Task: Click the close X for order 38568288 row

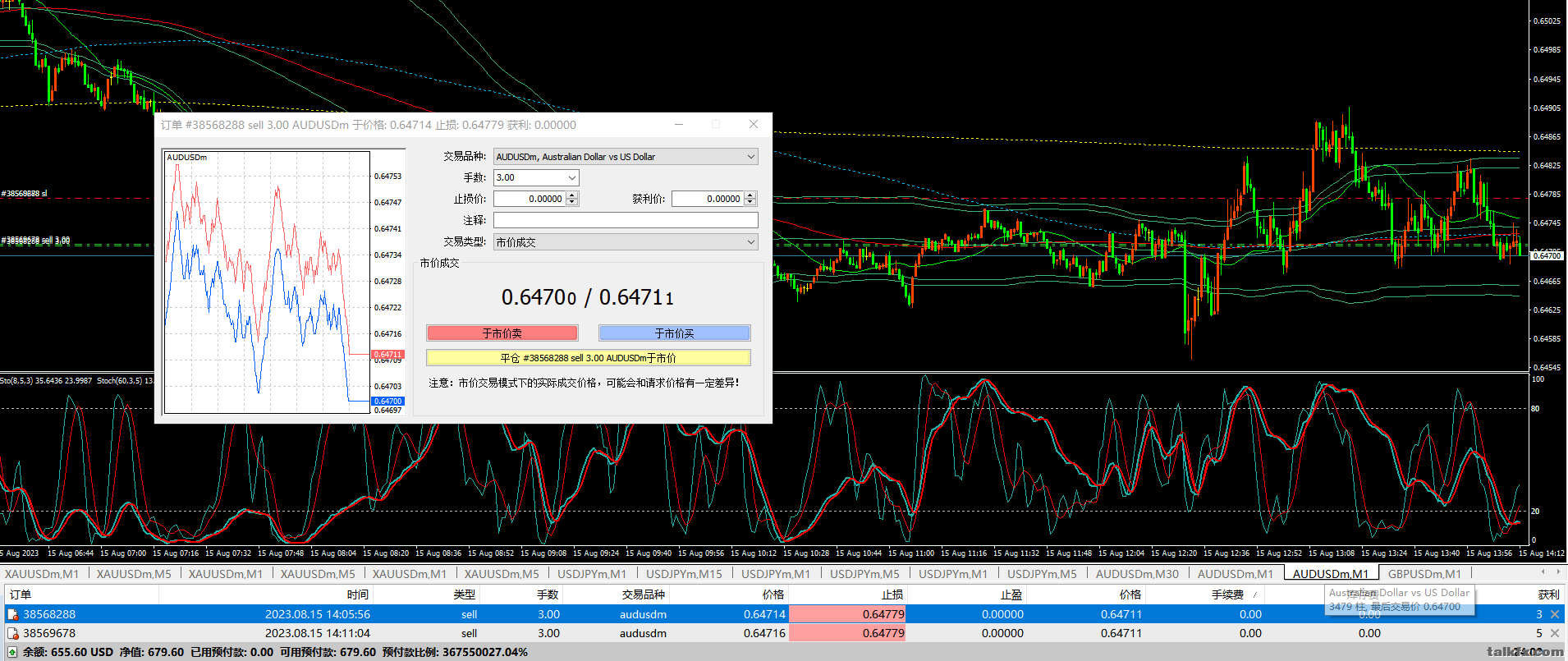Action: pos(1555,614)
